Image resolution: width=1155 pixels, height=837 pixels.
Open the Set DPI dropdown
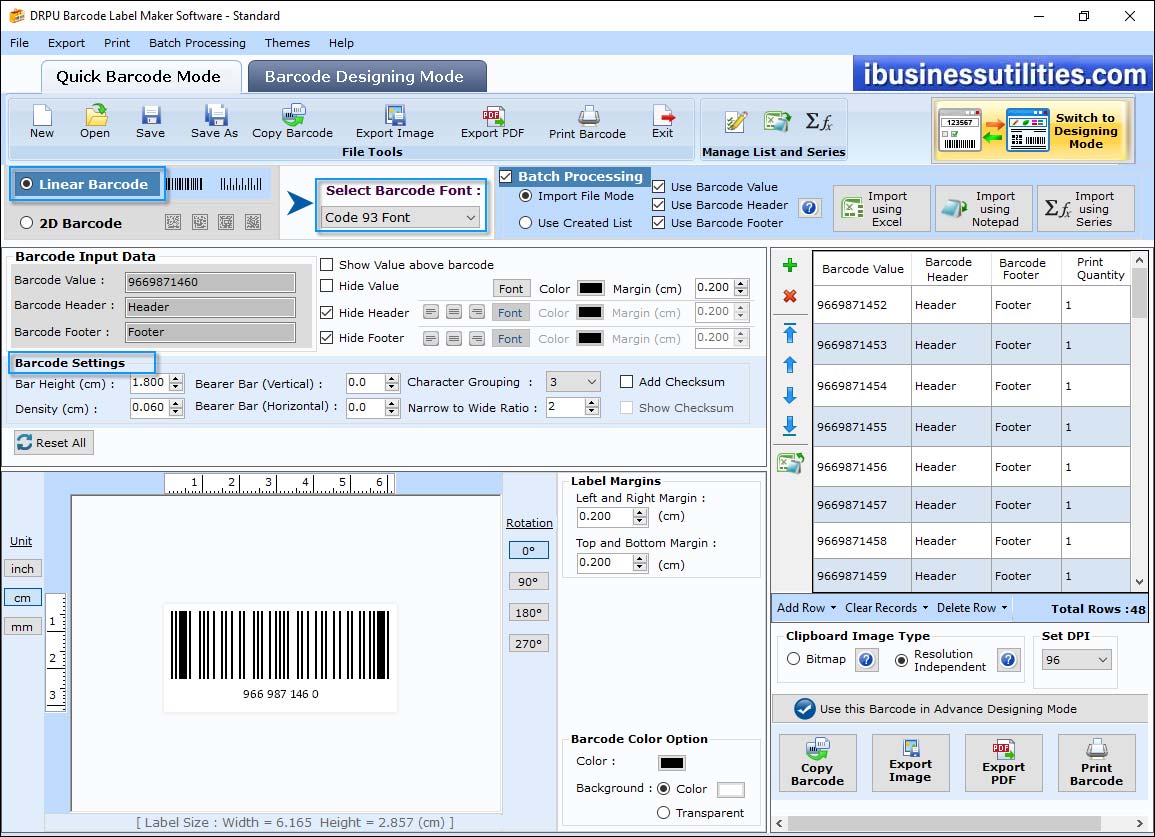point(1076,659)
